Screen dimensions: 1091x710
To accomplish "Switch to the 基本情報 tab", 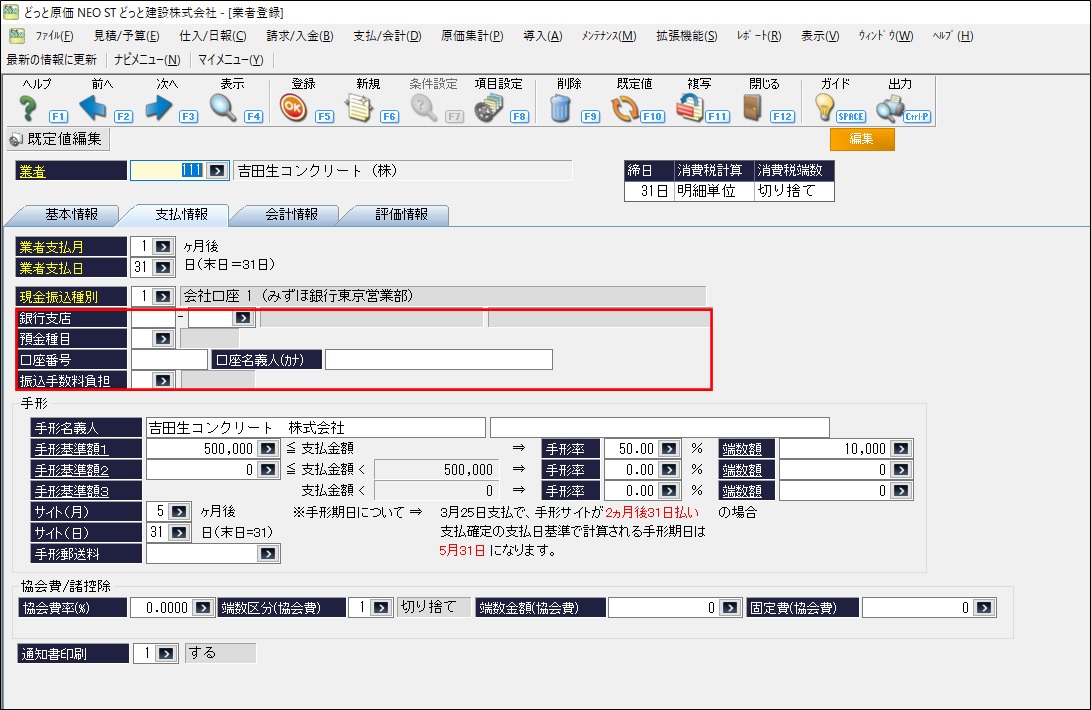I will point(72,214).
